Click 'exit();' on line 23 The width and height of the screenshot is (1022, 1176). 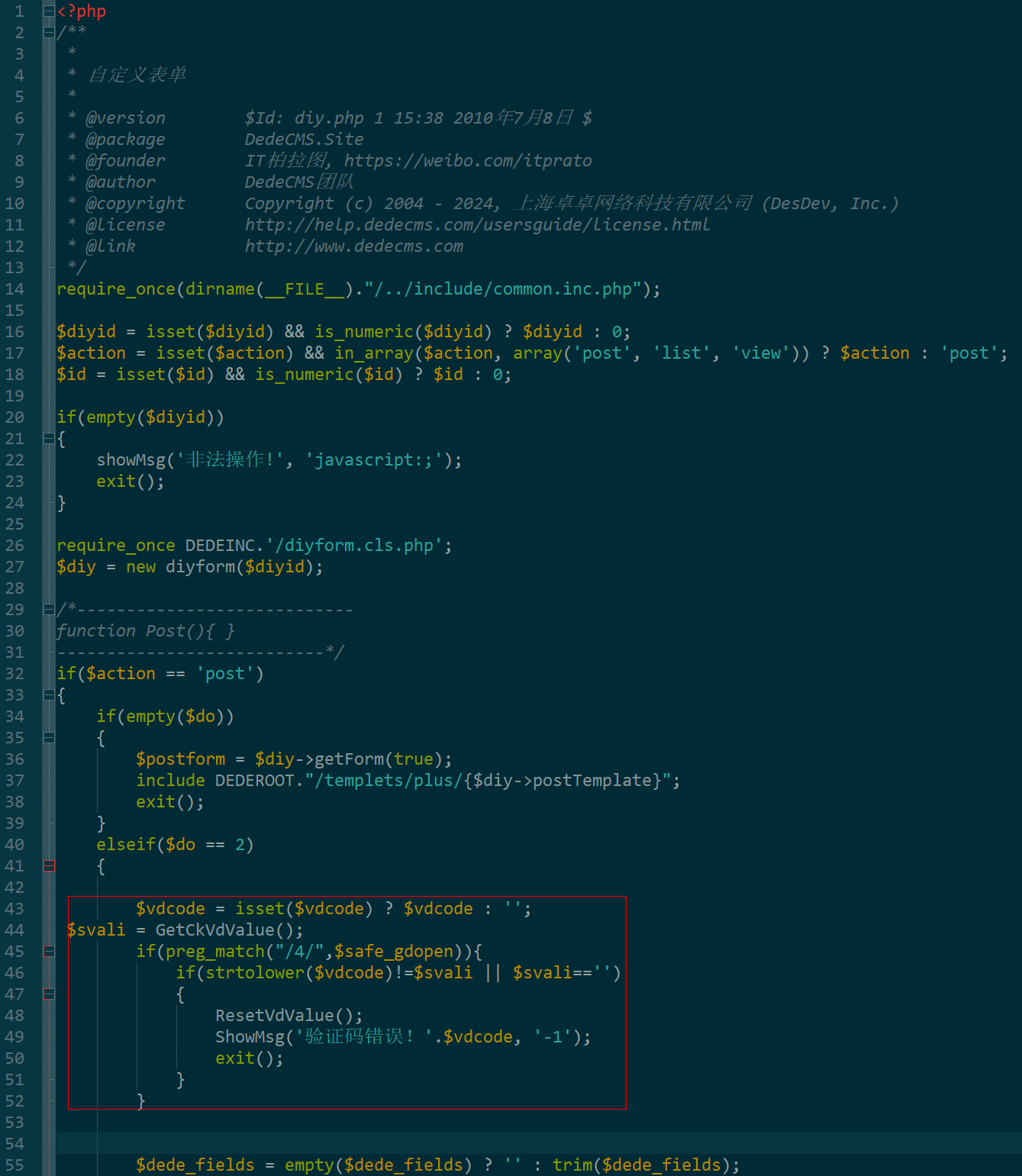(x=131, y=482)
